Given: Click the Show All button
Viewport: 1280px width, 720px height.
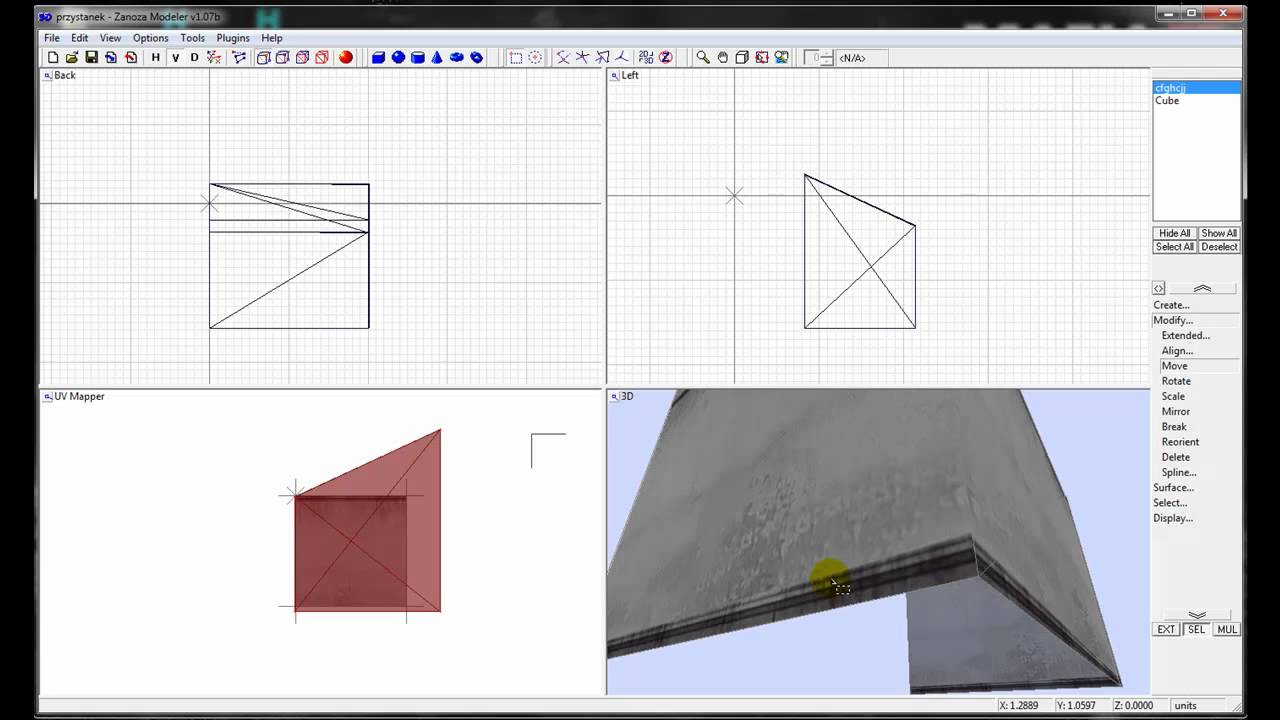Looking at the screenshot, I should tap(1219, 233).
